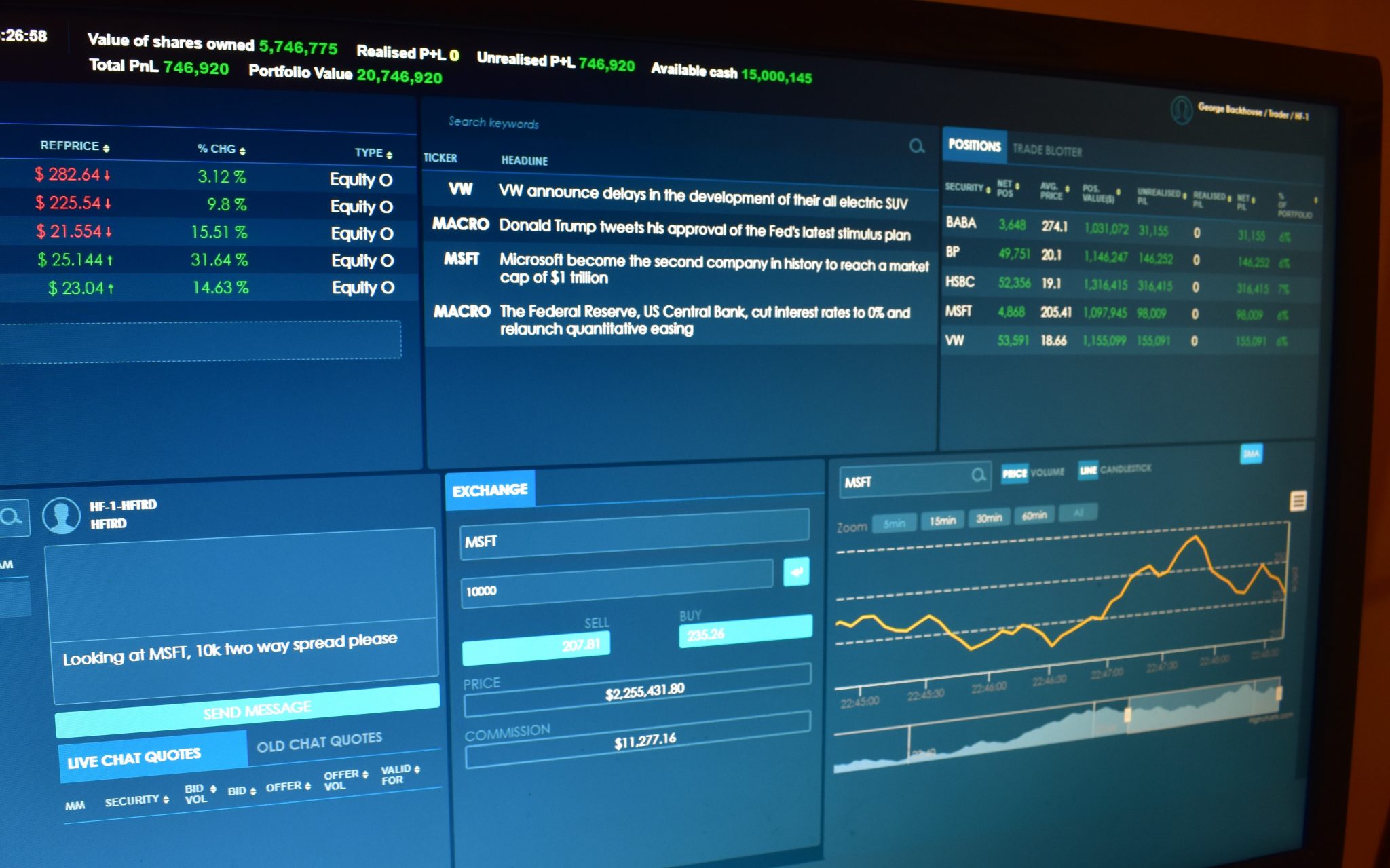Image resolution: width=1390 pixels, height=868 pixels.
Task: Open the chart hamburger menu icon
Action: tap(1298, 502)
